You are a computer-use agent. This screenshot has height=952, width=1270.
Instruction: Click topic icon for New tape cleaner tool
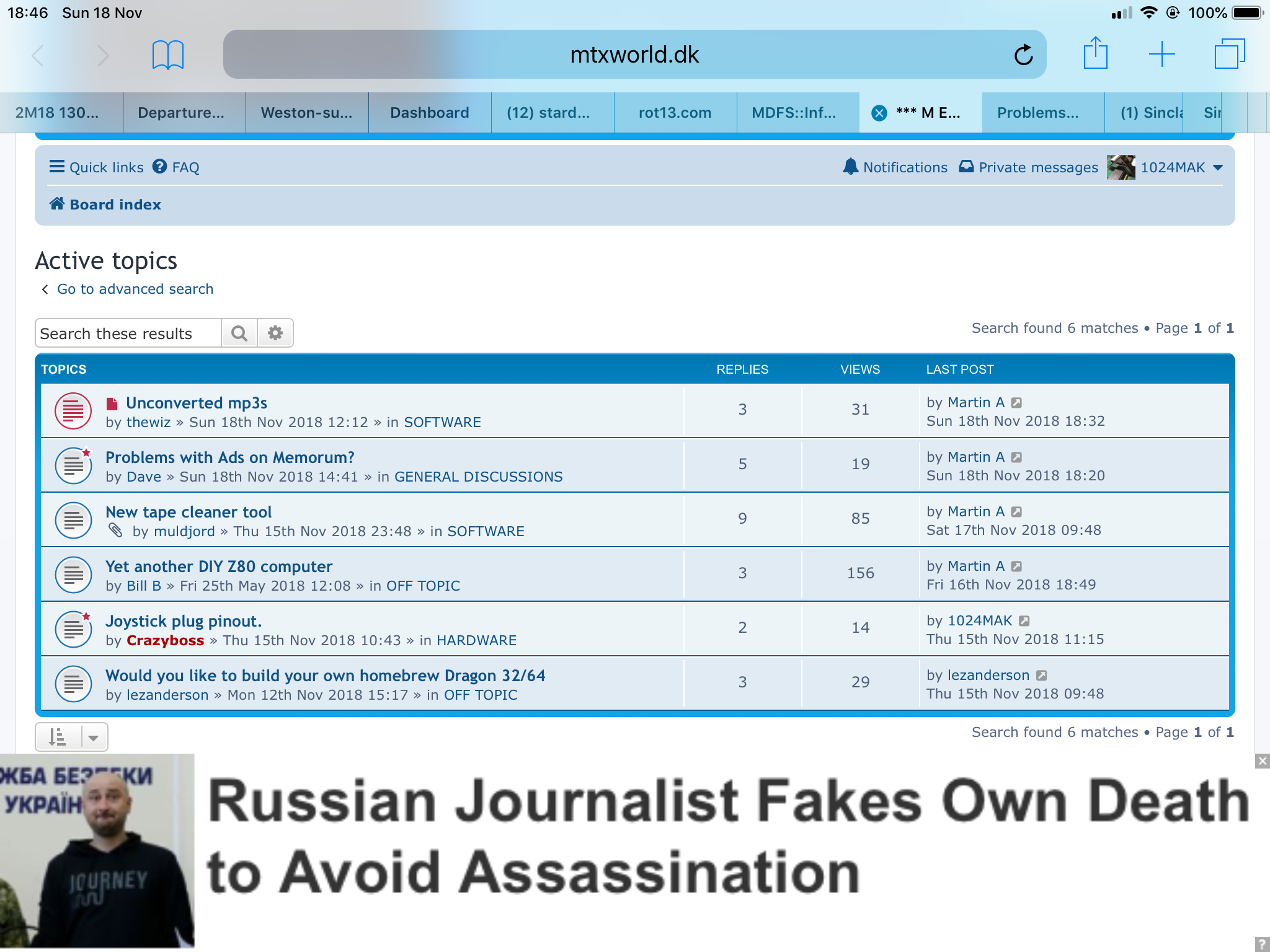pos(73,520)
